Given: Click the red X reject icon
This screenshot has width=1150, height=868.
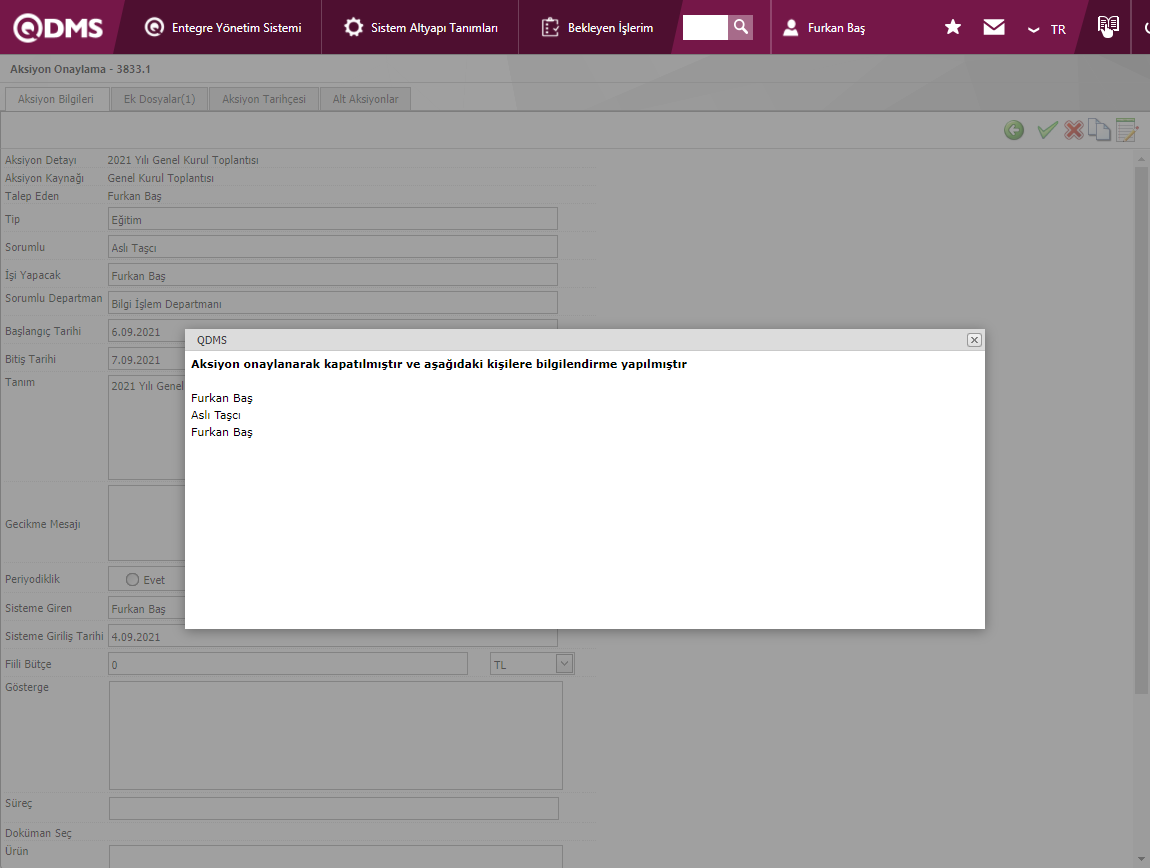Looking at the screenshot, I should (x=1074, y=130).
